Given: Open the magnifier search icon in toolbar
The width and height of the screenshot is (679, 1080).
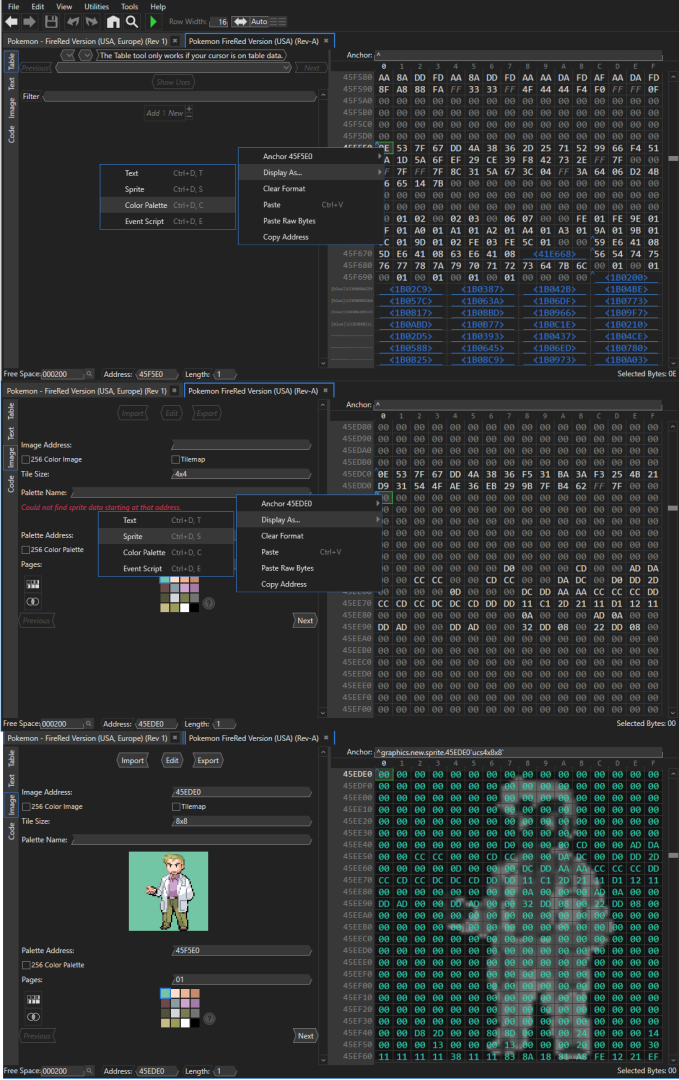Looking at the screenshot, I should pyautogui.click(x=132, y=22).
